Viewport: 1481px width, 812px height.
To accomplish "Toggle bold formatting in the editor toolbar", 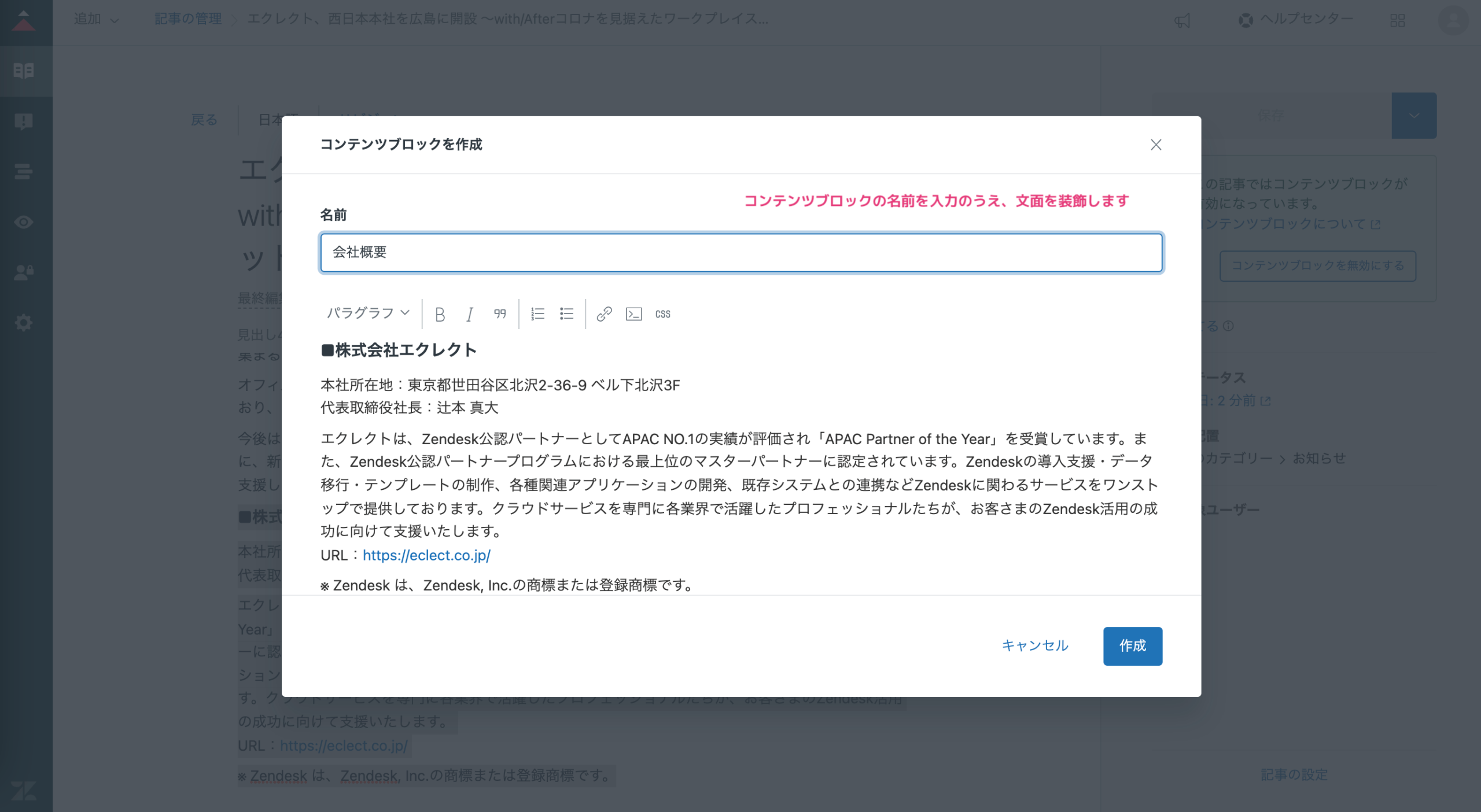I will (x=440, y=314).
